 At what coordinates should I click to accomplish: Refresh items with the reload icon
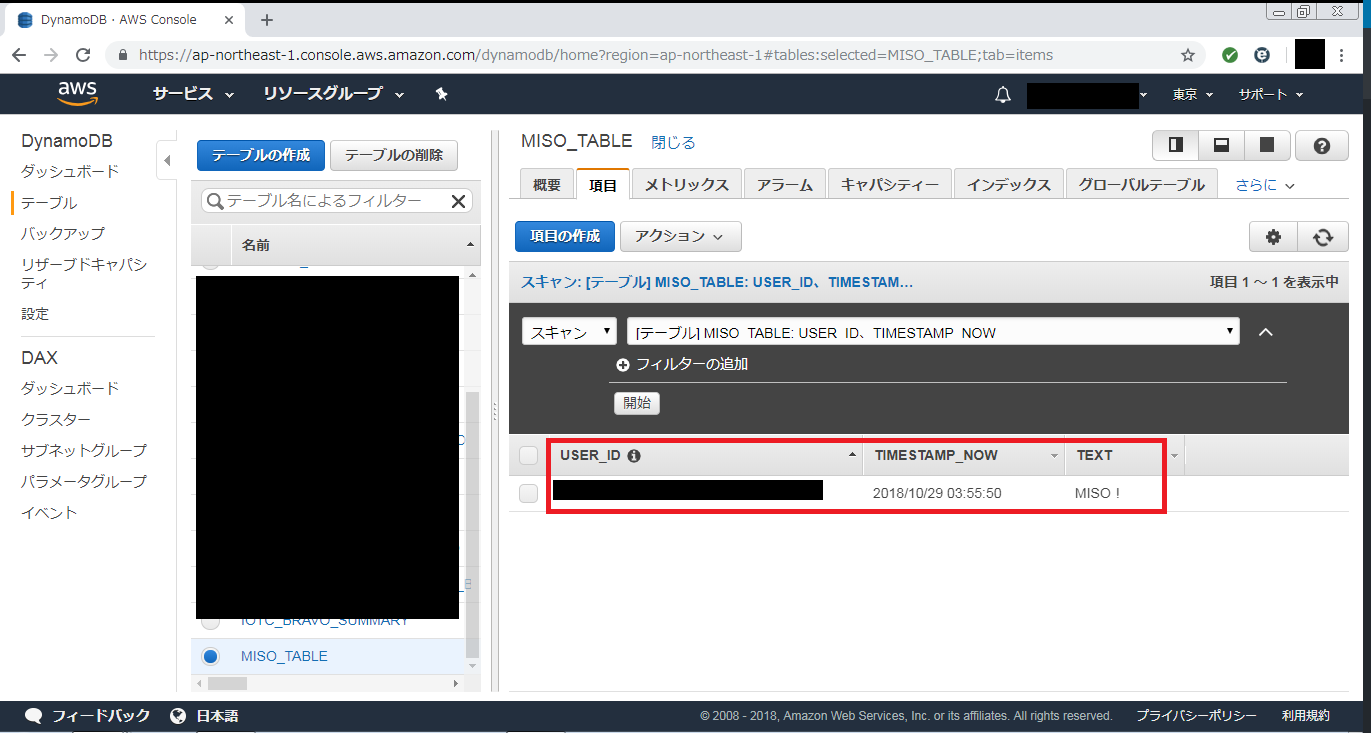(1323, 237)
